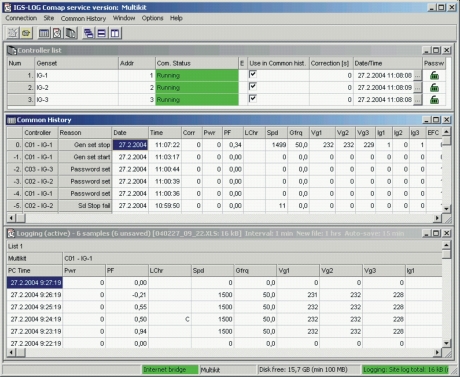The width and height of the screenshot is (460, 377).
Task: Click the Common History horizontal scrollbar right arrow
Action: tap(437, 218)
